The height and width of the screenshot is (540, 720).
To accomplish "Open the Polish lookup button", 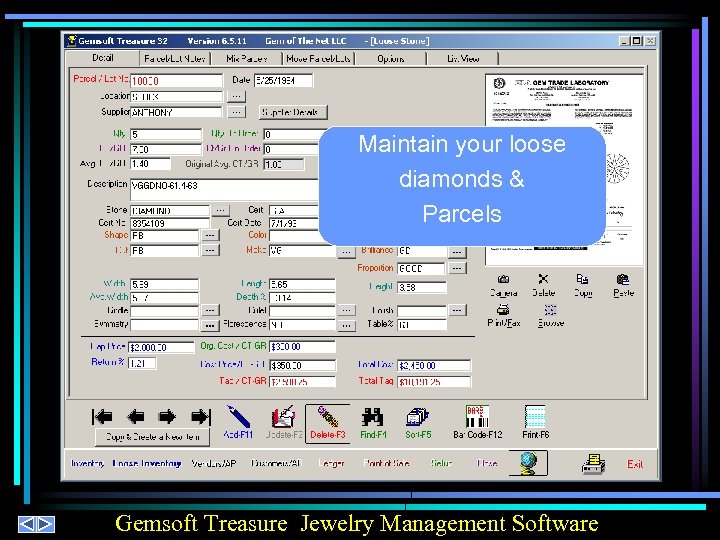I will (x=456, y=310).
